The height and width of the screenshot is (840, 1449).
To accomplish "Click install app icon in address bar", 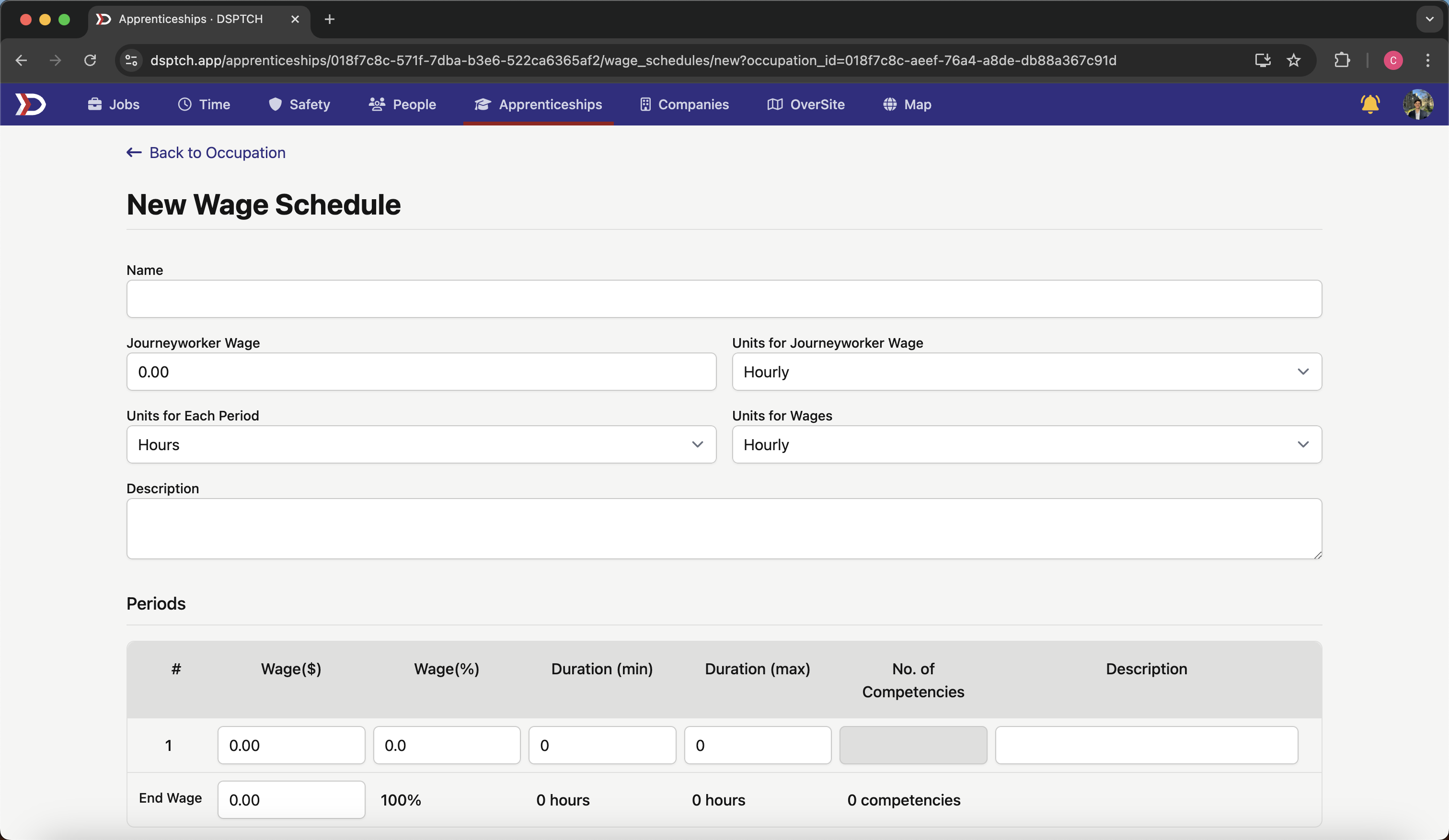I will [1263, 60].
